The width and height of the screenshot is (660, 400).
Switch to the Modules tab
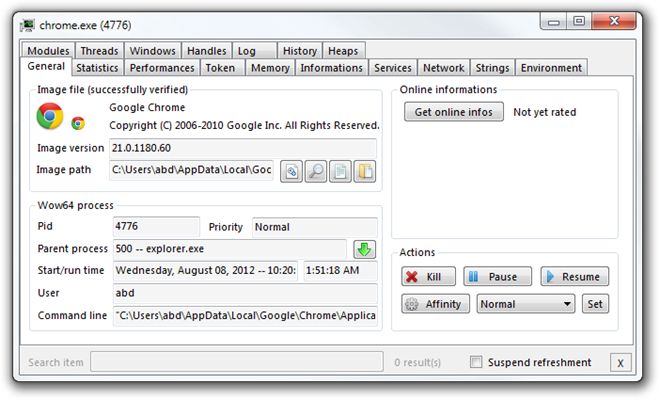point(48,51)
